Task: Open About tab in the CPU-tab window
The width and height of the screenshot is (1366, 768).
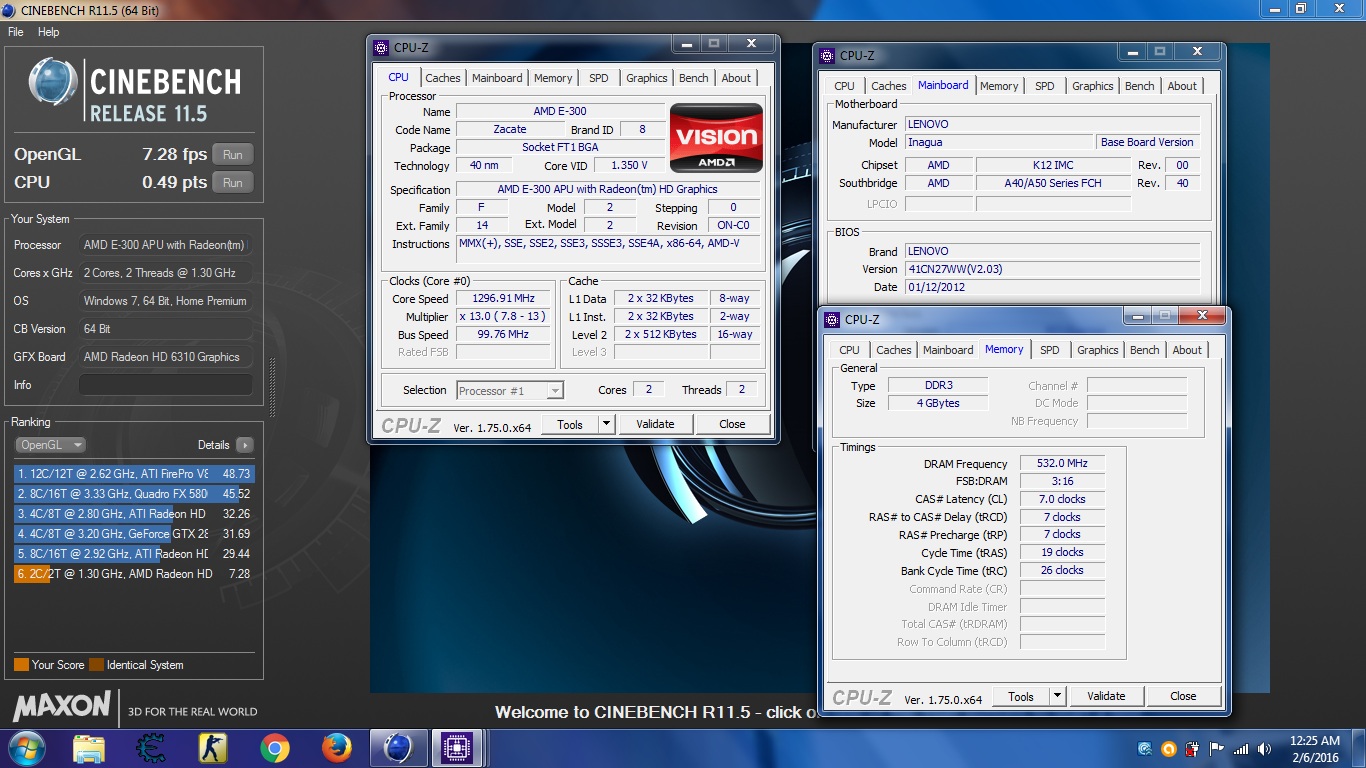Action: (x=736, y=78)
